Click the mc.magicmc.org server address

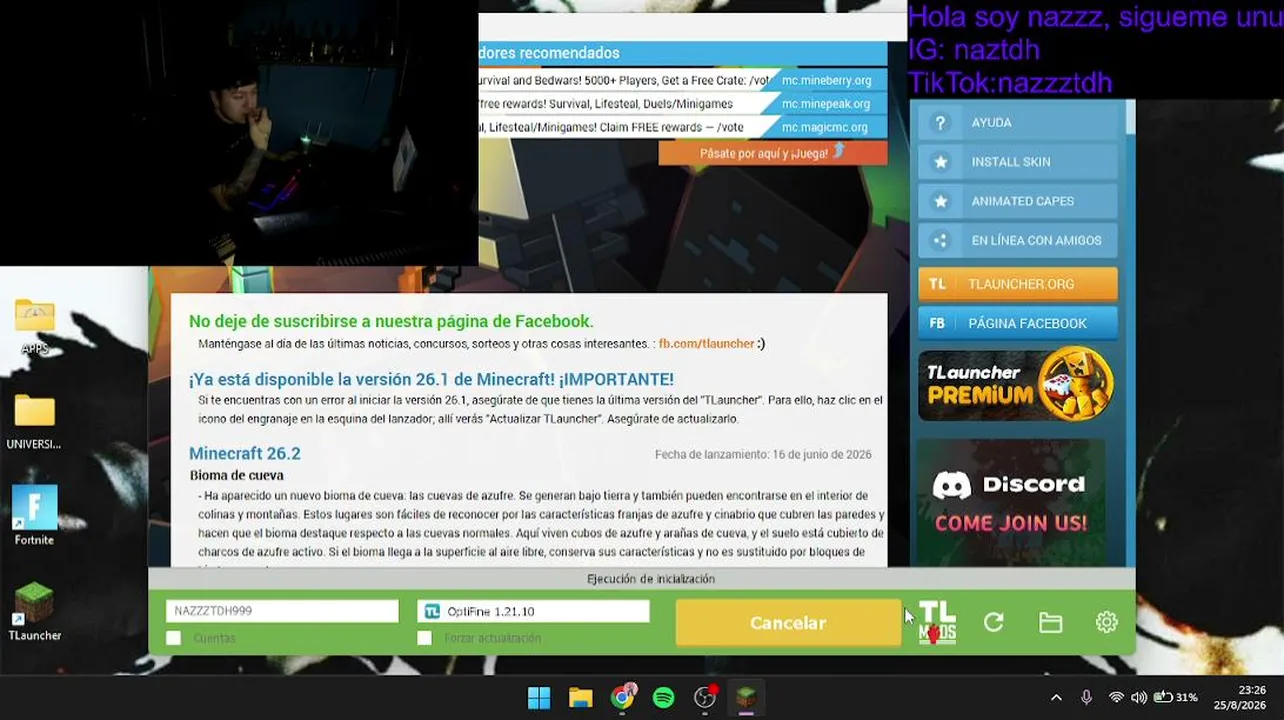[x=825, y=127]
